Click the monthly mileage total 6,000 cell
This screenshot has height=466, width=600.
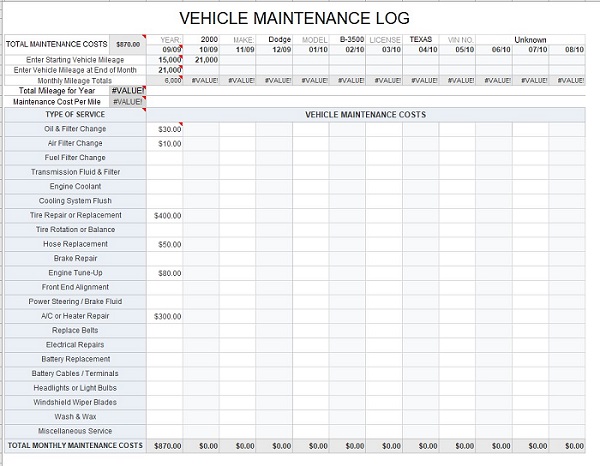pyautogui.click(x=165, y=80)
